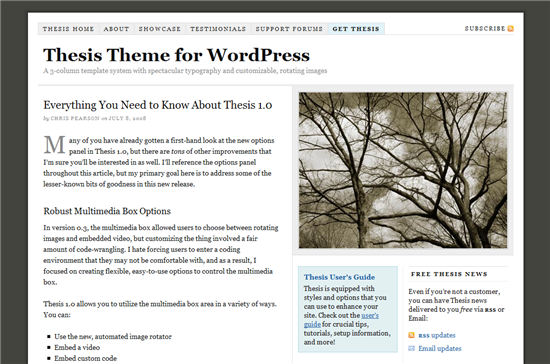Click the post date July 8, 2008

click(127, 118)
